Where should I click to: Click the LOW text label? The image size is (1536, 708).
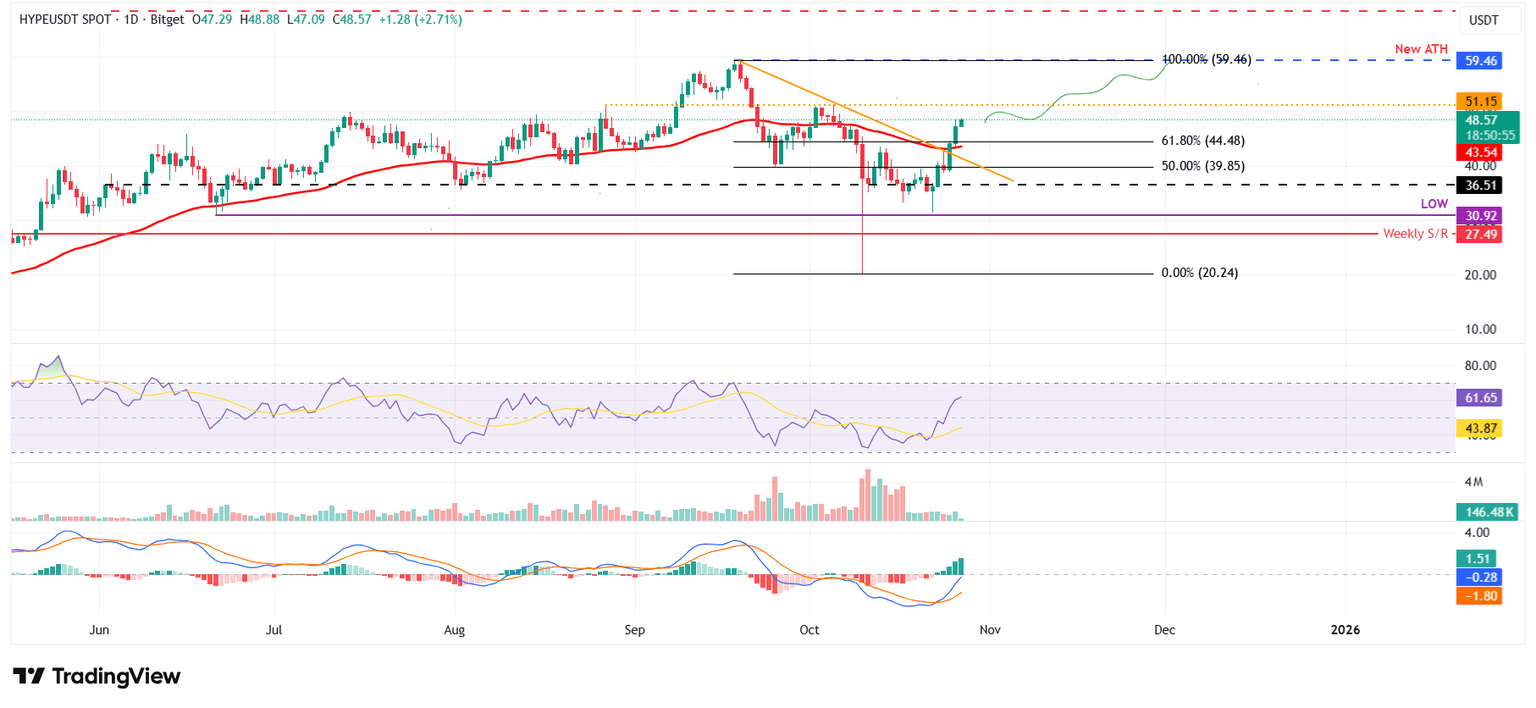[1433, 203]
